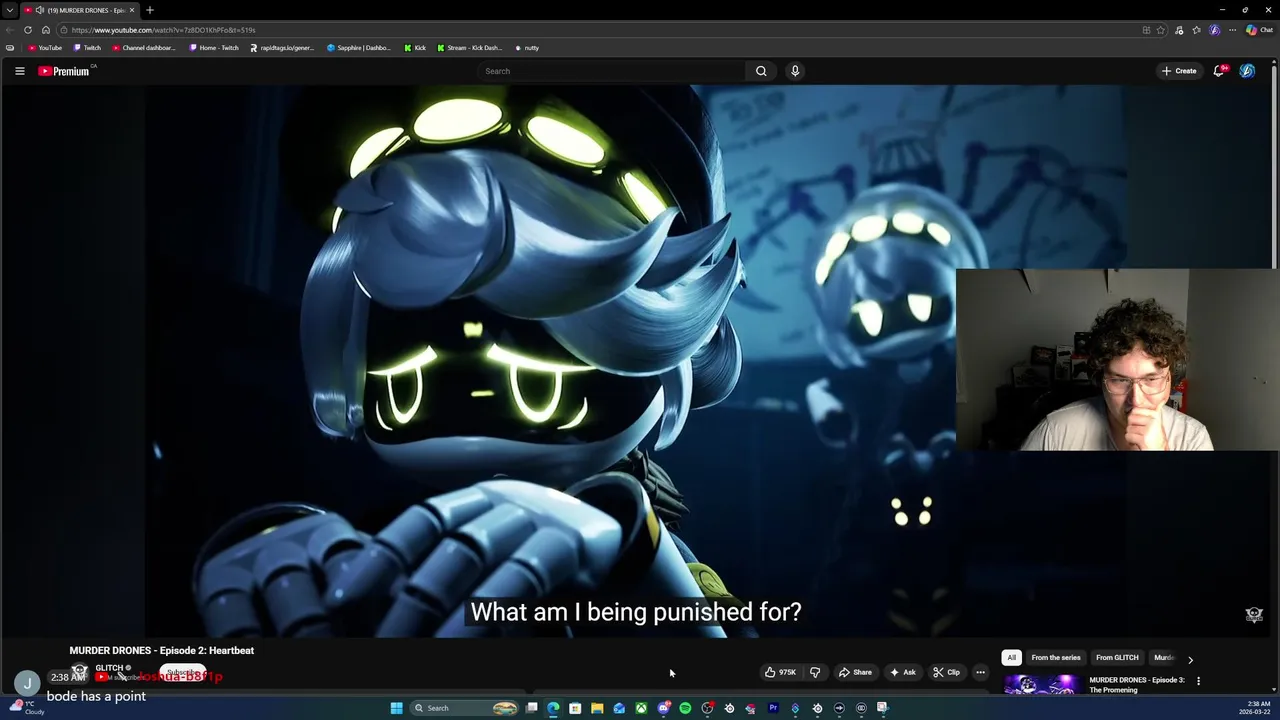The height and width of the screenshot is (720, 1280).
Task: Click the Windows taskbar Search box
Action: tap(465, 708)
